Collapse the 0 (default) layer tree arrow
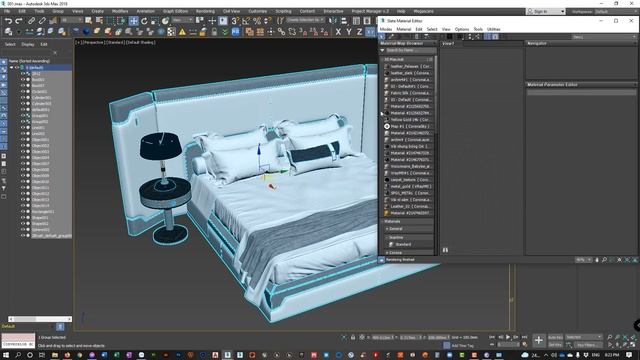Screen dimensions: 640x360 click(x=11, y=68)
